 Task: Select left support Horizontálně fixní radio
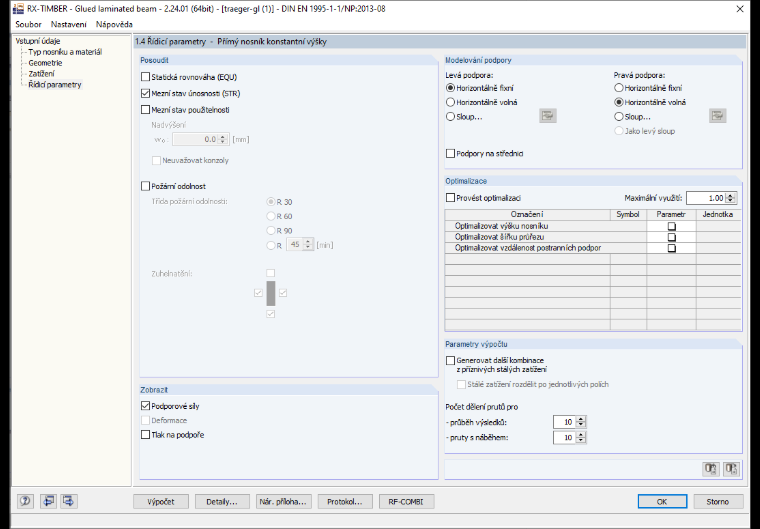(450, 88)
